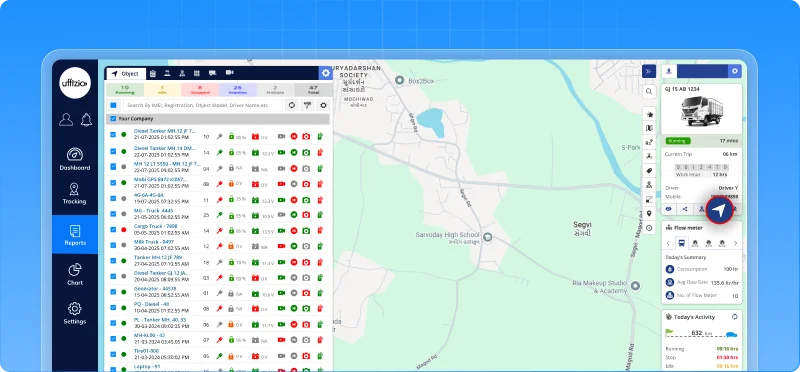Image resolution: width=800 pixels, height=372 pixels.
Task: Click the user profile icon in sidebar
Action: click(x=66, y=119)
